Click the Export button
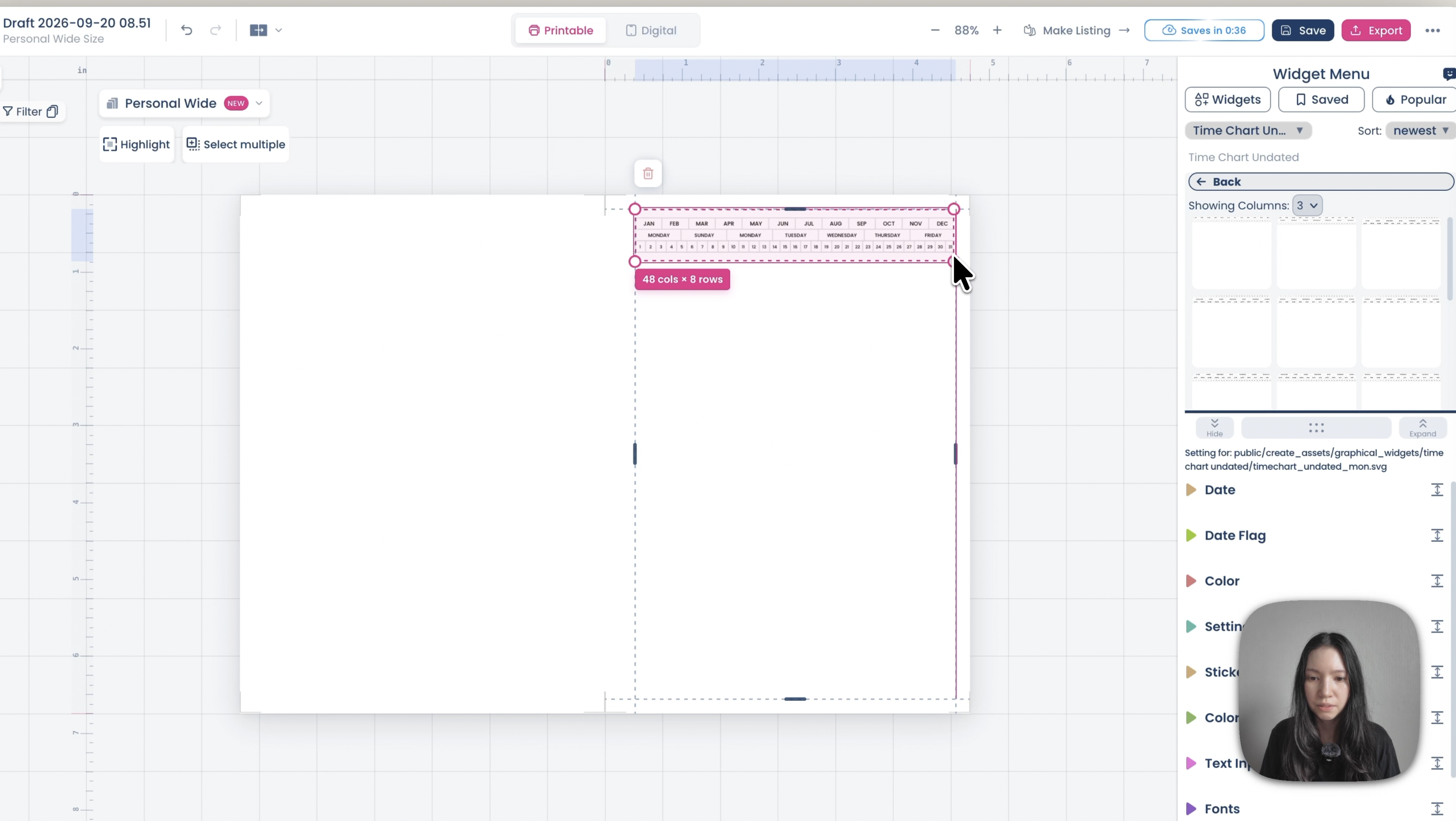Image resolution: width=1456 pixels, height=821 pixels. (x=1376, y=30)
